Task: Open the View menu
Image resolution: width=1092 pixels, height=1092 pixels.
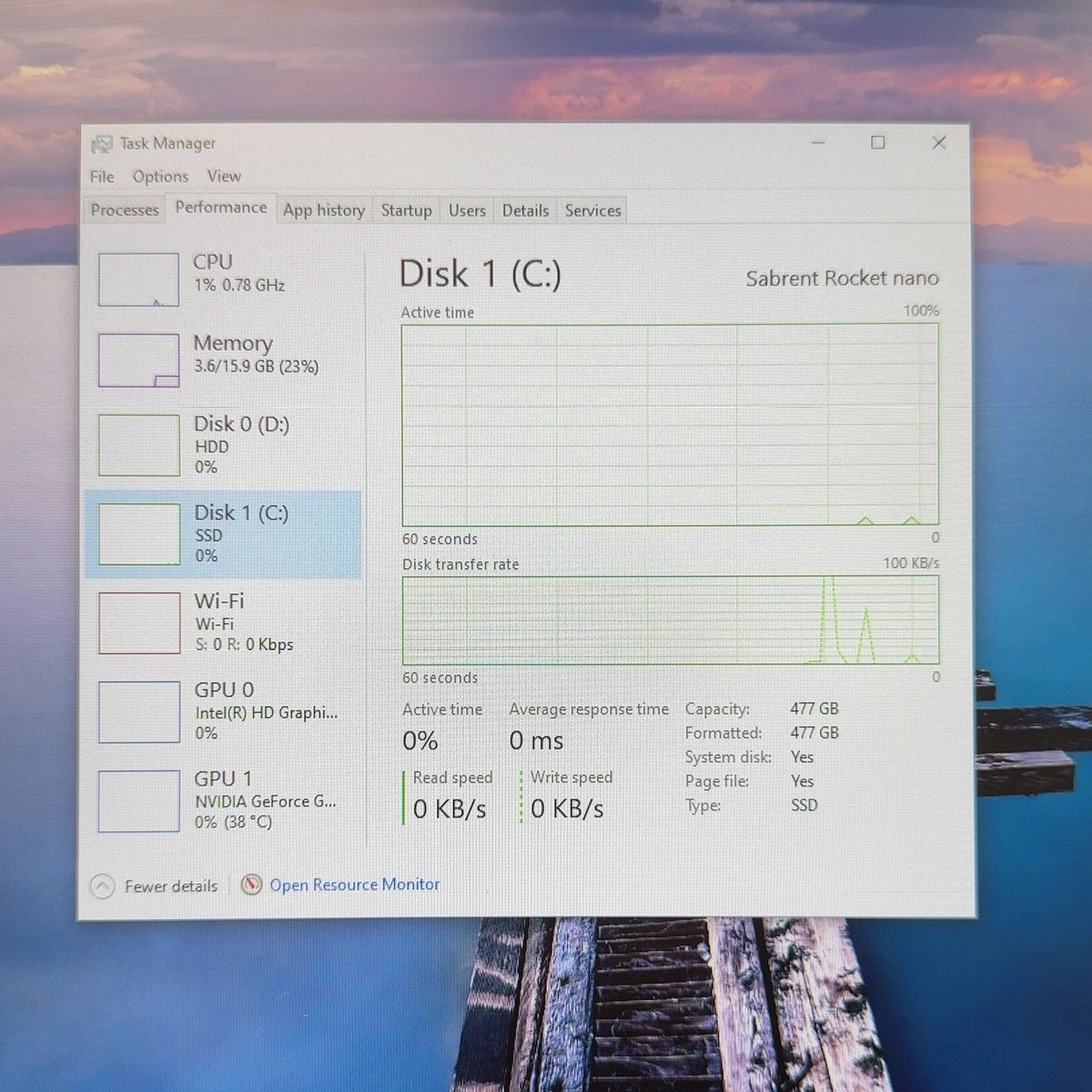Action: (x=224, y=177)
